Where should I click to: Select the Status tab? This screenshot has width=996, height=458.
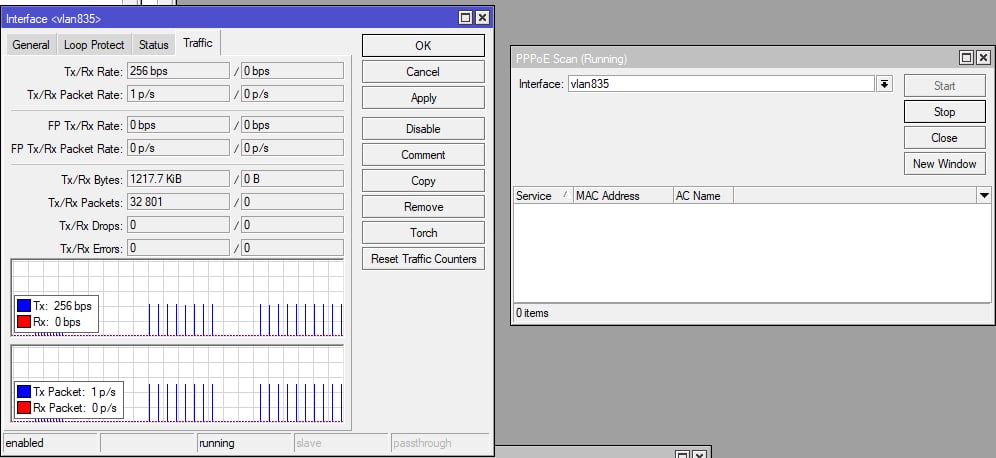153,45
